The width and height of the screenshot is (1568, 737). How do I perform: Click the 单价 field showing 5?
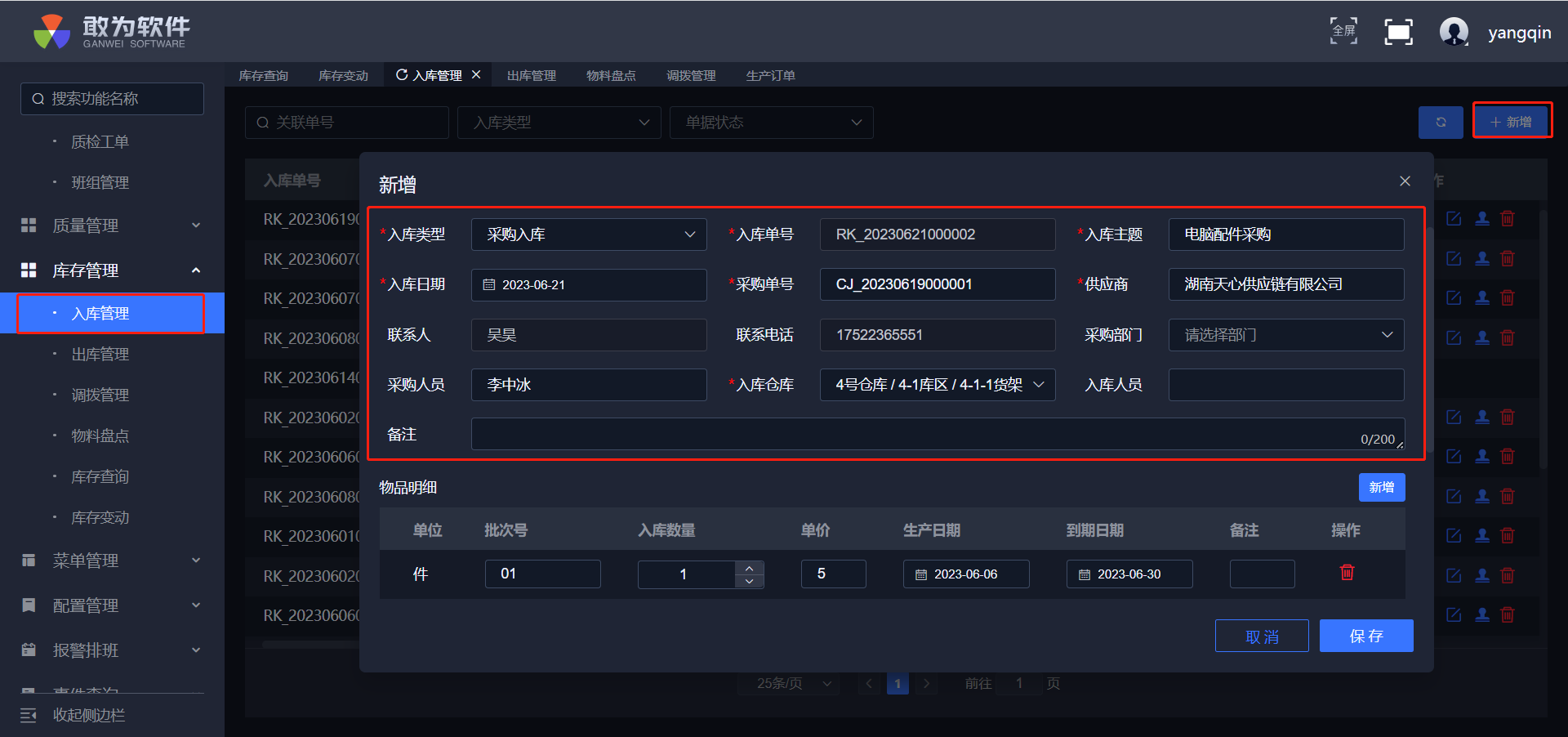pos(833,574)
